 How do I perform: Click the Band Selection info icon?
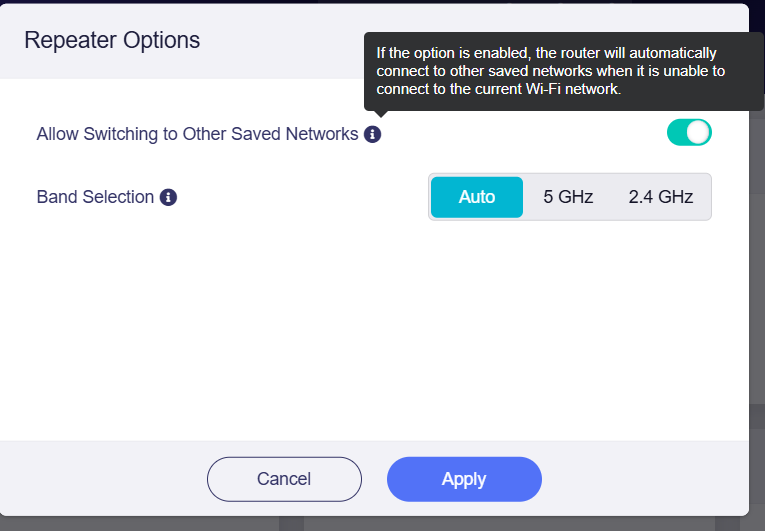coord(168,197)
